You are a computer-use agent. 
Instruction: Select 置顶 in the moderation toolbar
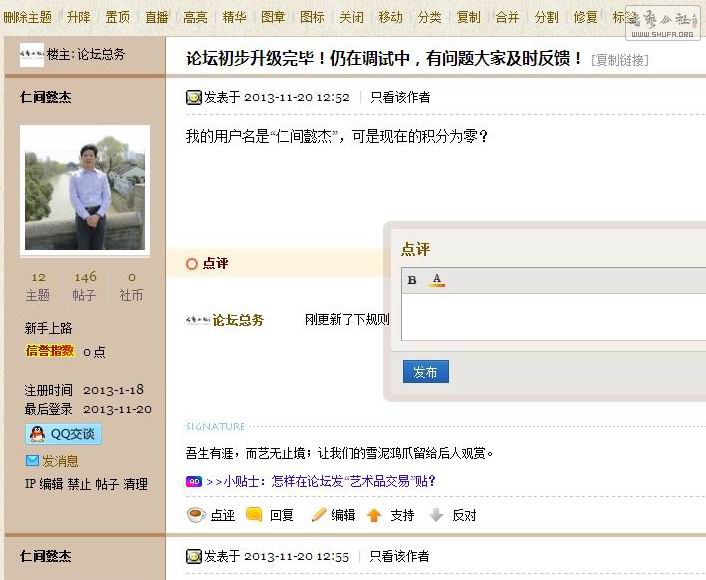(x=117, y=17)
